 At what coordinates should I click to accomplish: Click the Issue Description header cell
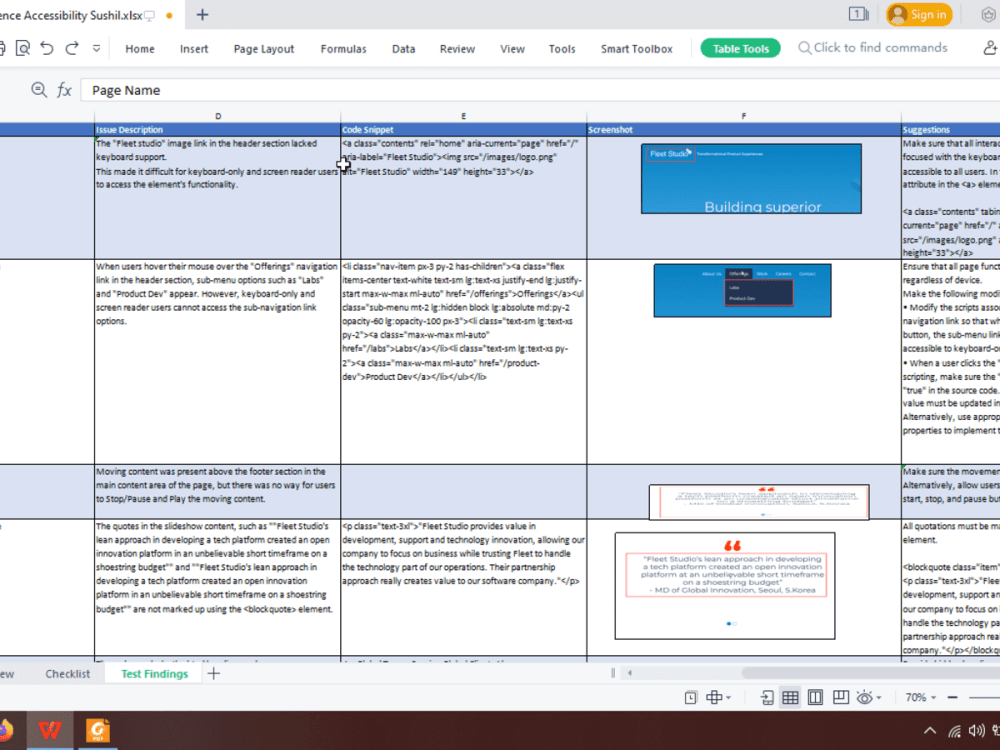(x=217, y=129)
